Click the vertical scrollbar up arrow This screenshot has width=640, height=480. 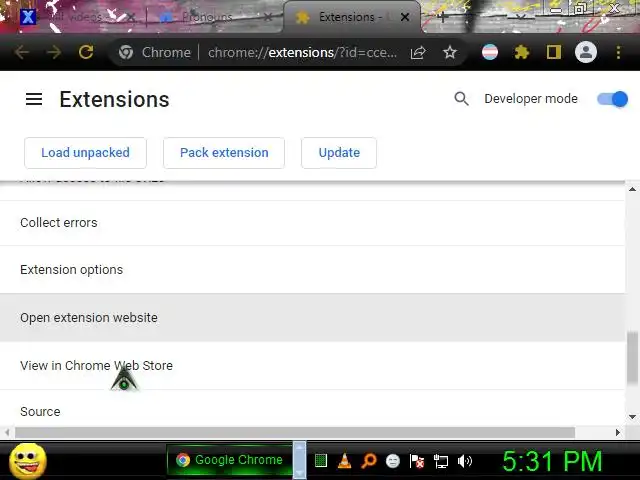pos(632,189)
